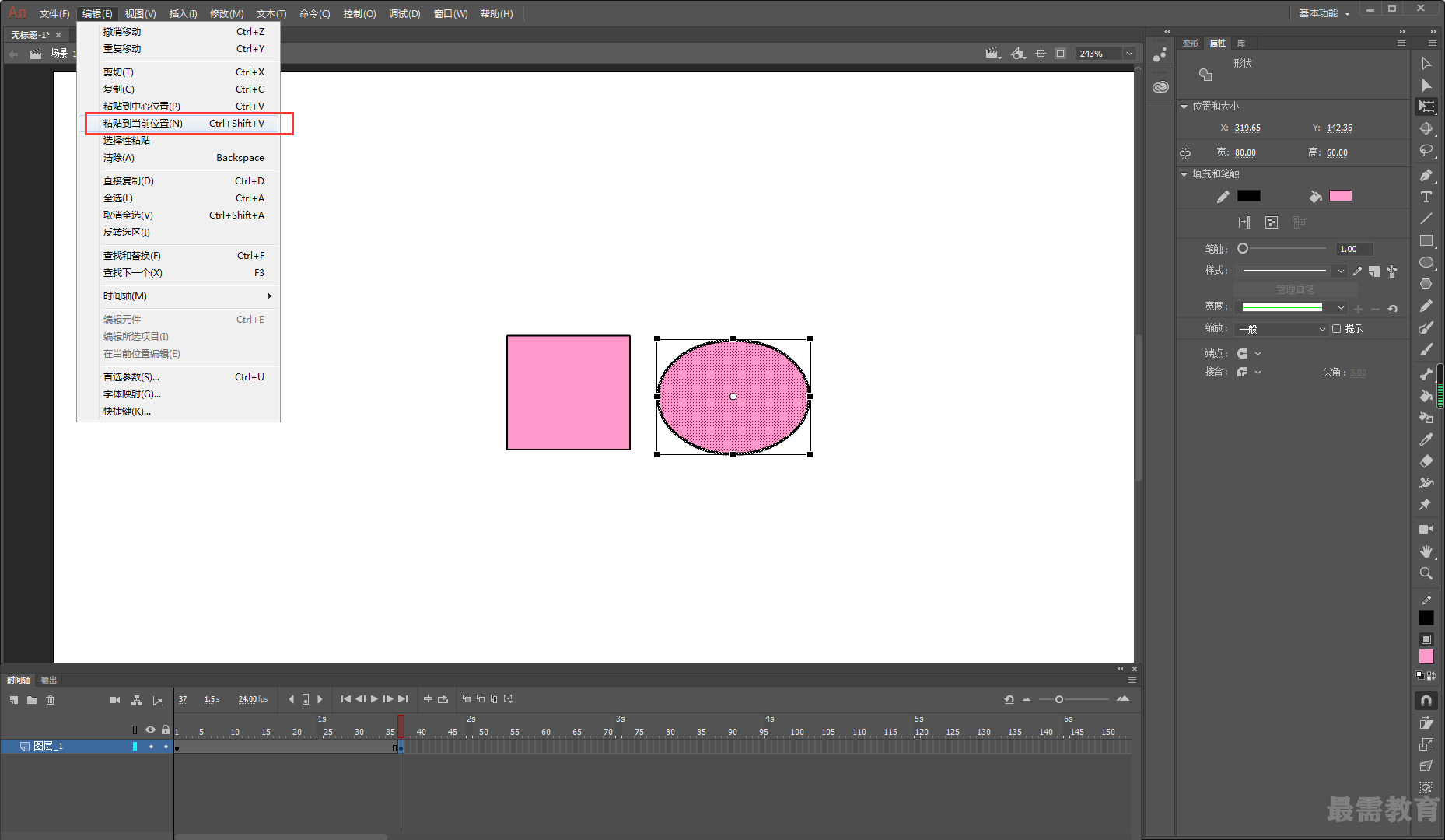Choose 直接复制(D) from edit menu
Viewport: 1445px width, 840px height.
184,181
